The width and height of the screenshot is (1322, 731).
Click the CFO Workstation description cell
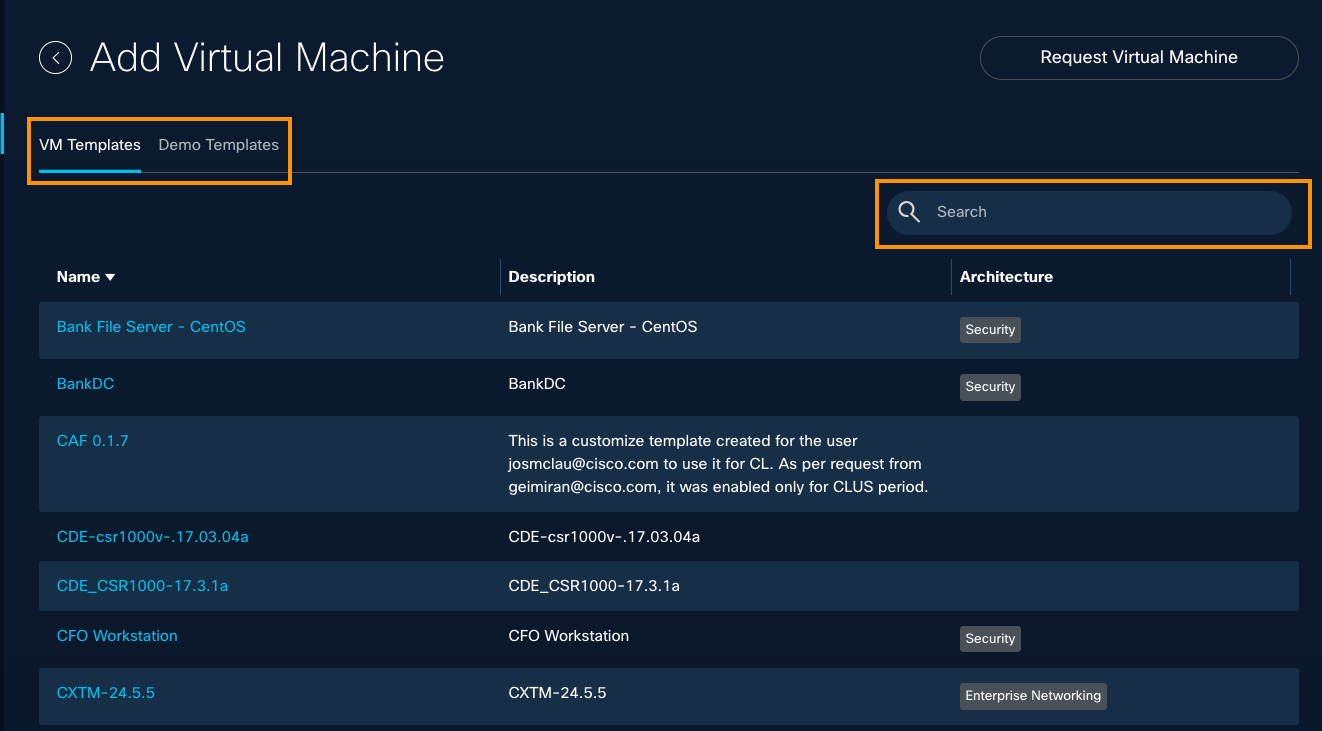pos(569,636)
